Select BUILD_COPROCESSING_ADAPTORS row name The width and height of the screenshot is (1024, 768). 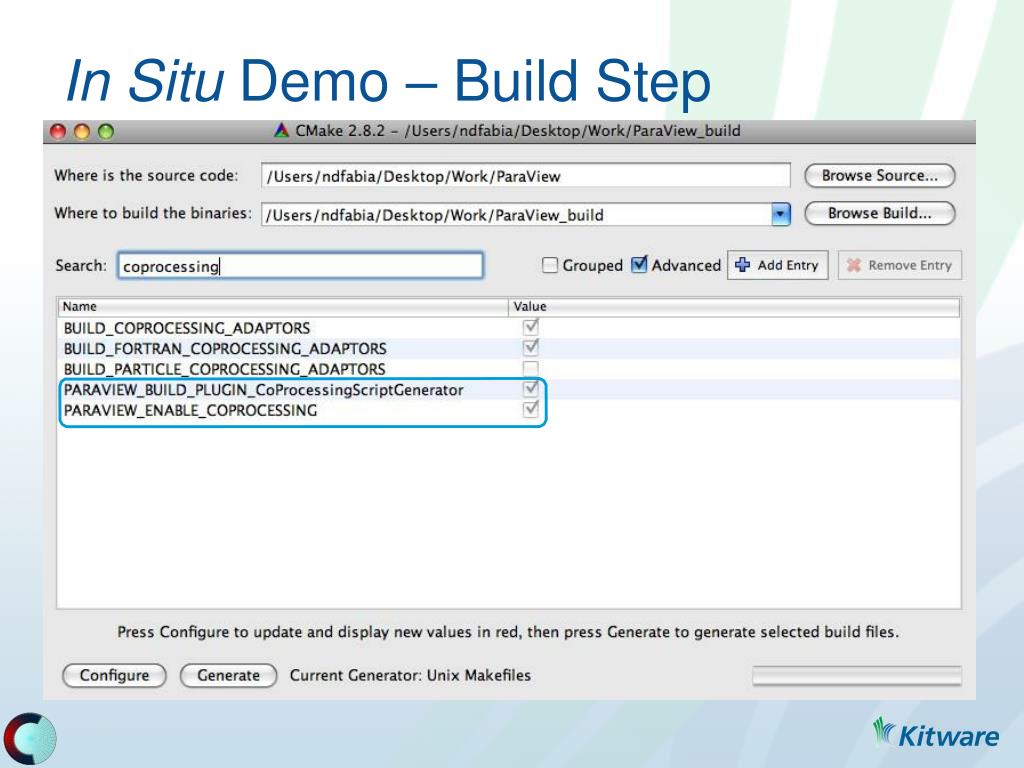[187, 328]
